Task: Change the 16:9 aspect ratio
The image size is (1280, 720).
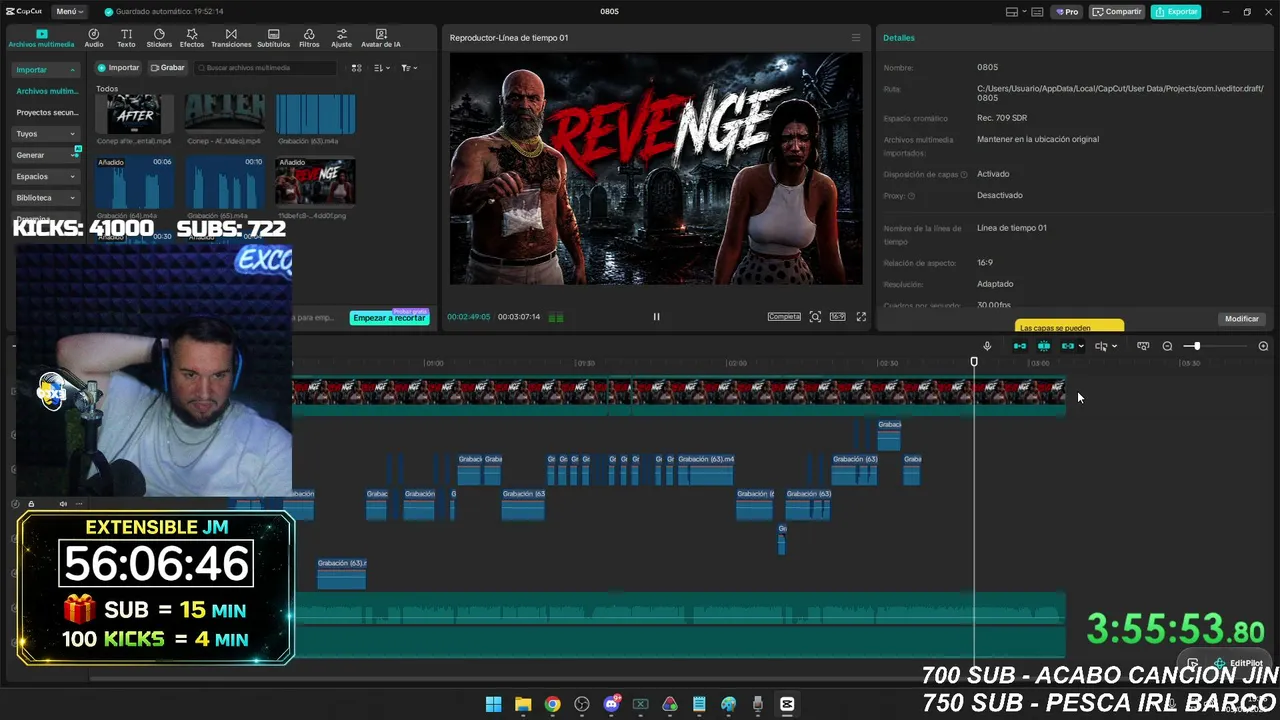Action: [x=838, y=317]
